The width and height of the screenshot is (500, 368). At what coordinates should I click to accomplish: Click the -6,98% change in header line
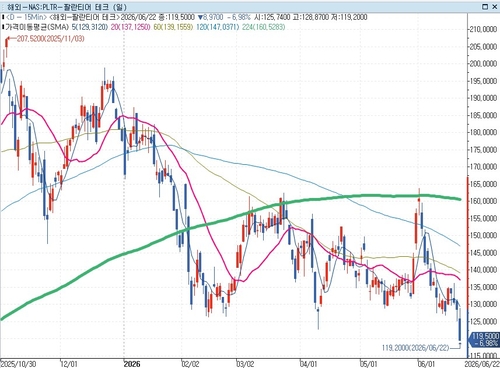coord(239,17)
